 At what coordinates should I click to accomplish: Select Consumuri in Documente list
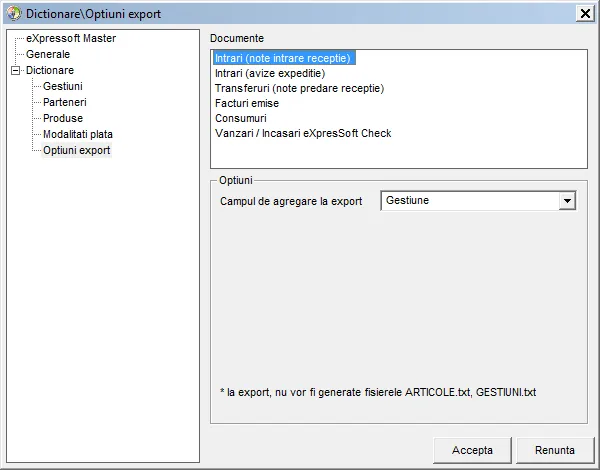pos(241,118)
